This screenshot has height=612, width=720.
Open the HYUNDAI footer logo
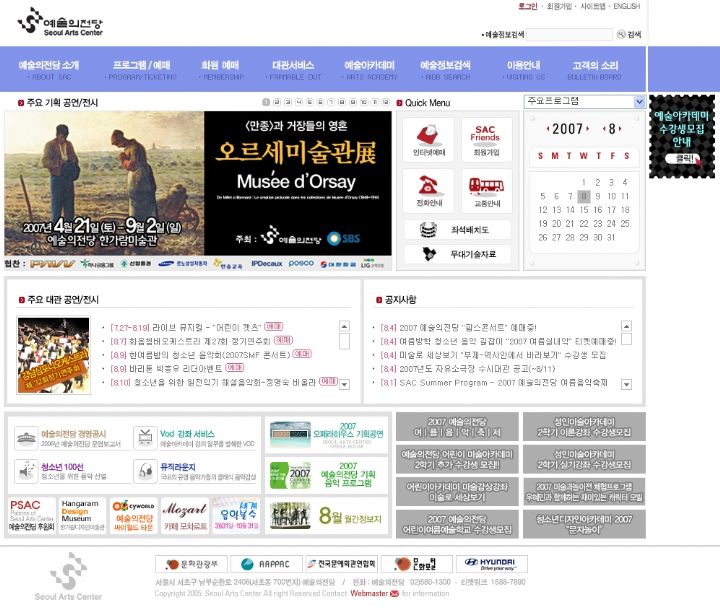tap(492, 564)
